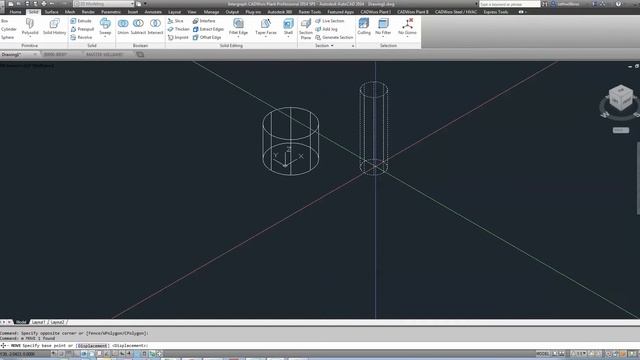This screenshot has width=640, height=360.
Task: Select the Thicken tool
Action: point(178,29)
